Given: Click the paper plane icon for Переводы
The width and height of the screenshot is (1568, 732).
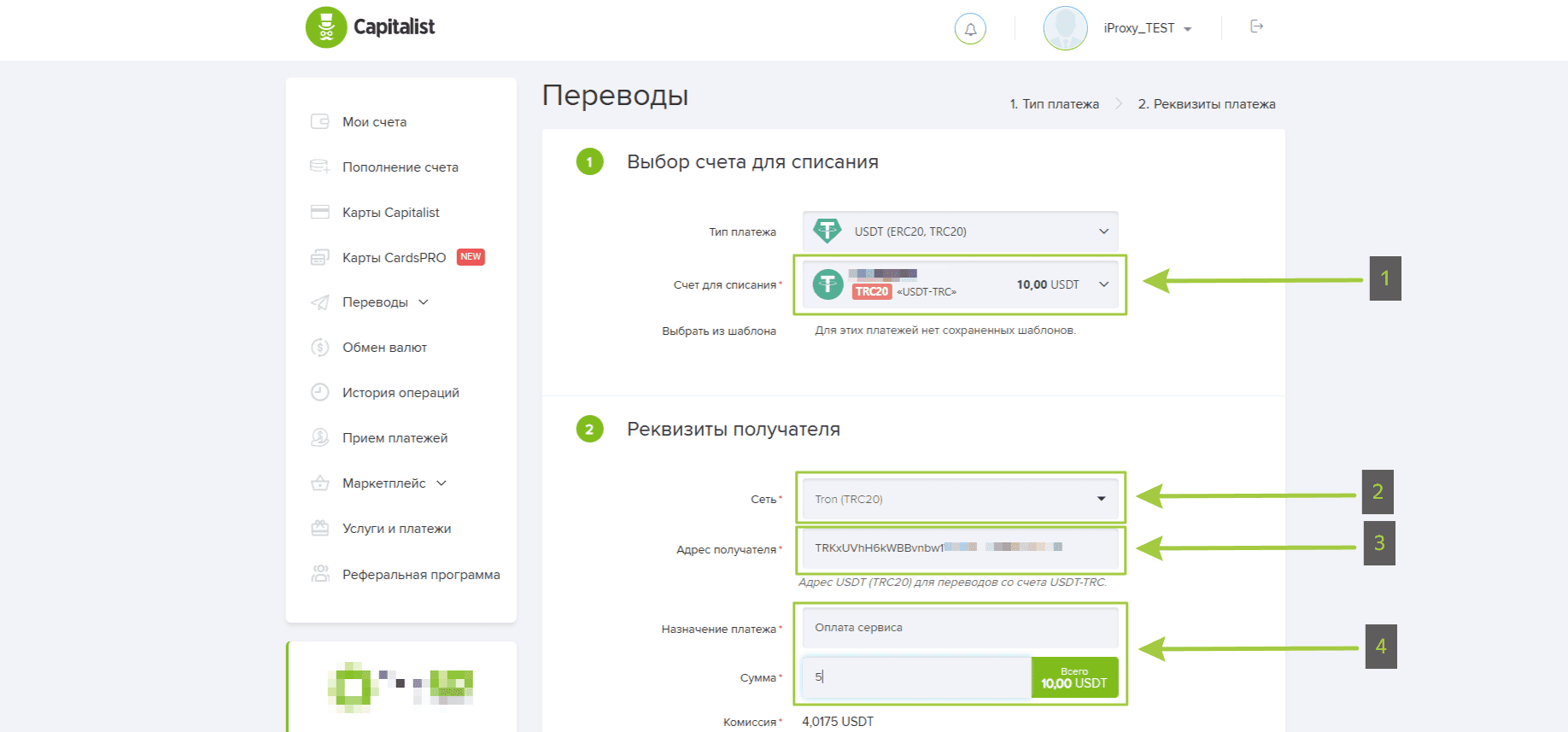Looking at the screenshot, I should [320, 302].
